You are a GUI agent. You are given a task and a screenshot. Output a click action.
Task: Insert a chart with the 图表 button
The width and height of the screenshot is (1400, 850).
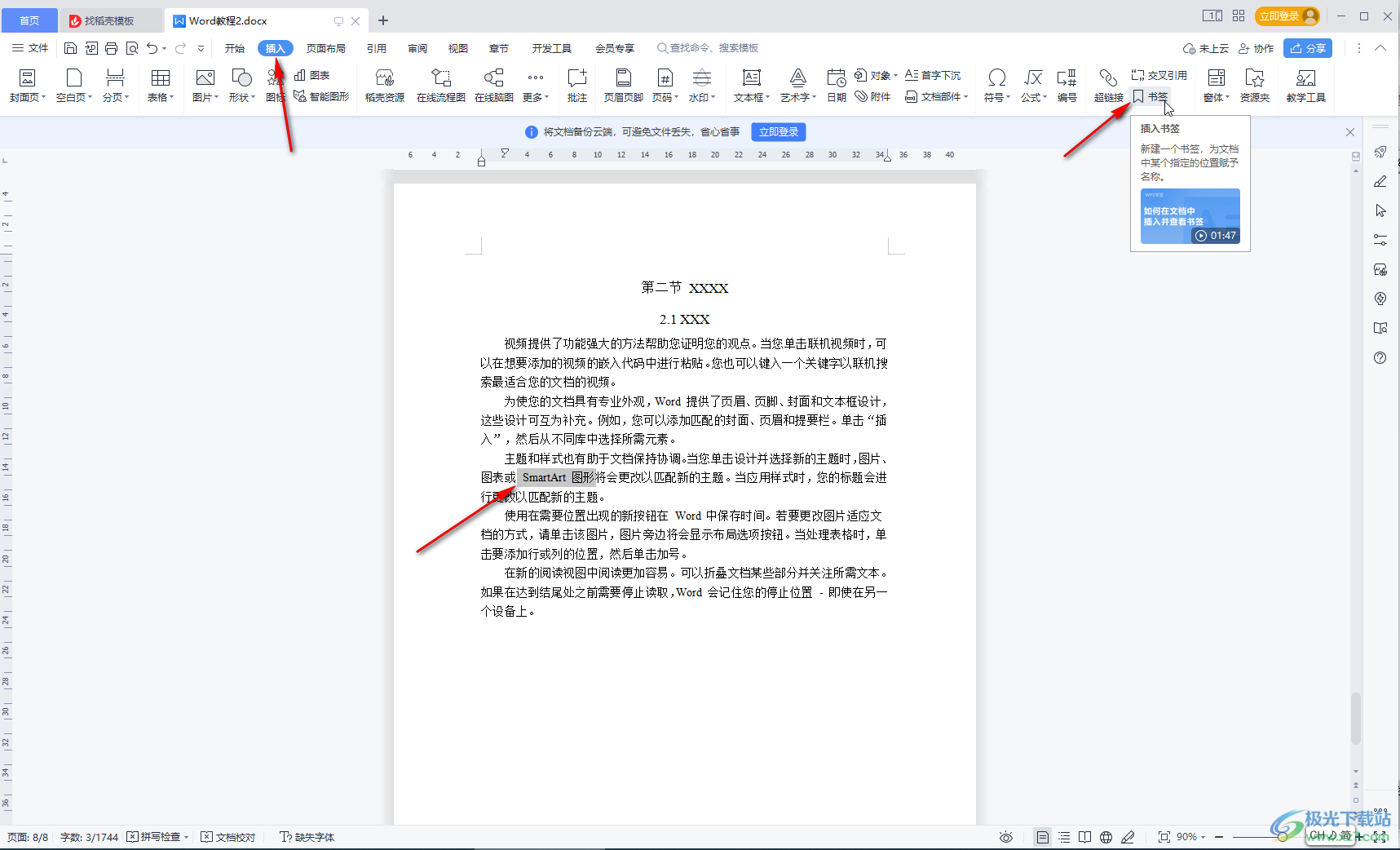pyautogui.click(x=311, y=75)
